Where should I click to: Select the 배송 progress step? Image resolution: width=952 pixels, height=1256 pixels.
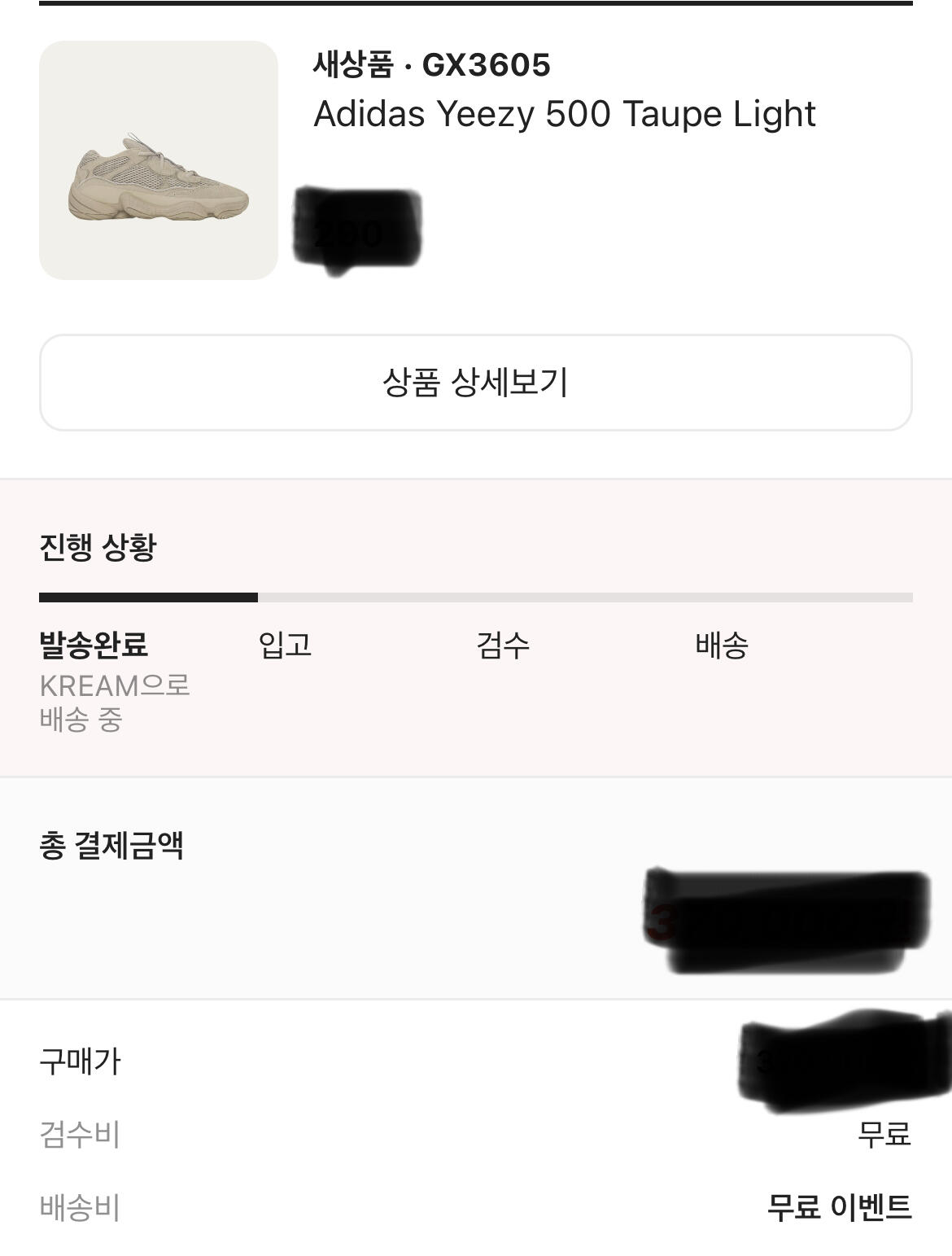722,645
